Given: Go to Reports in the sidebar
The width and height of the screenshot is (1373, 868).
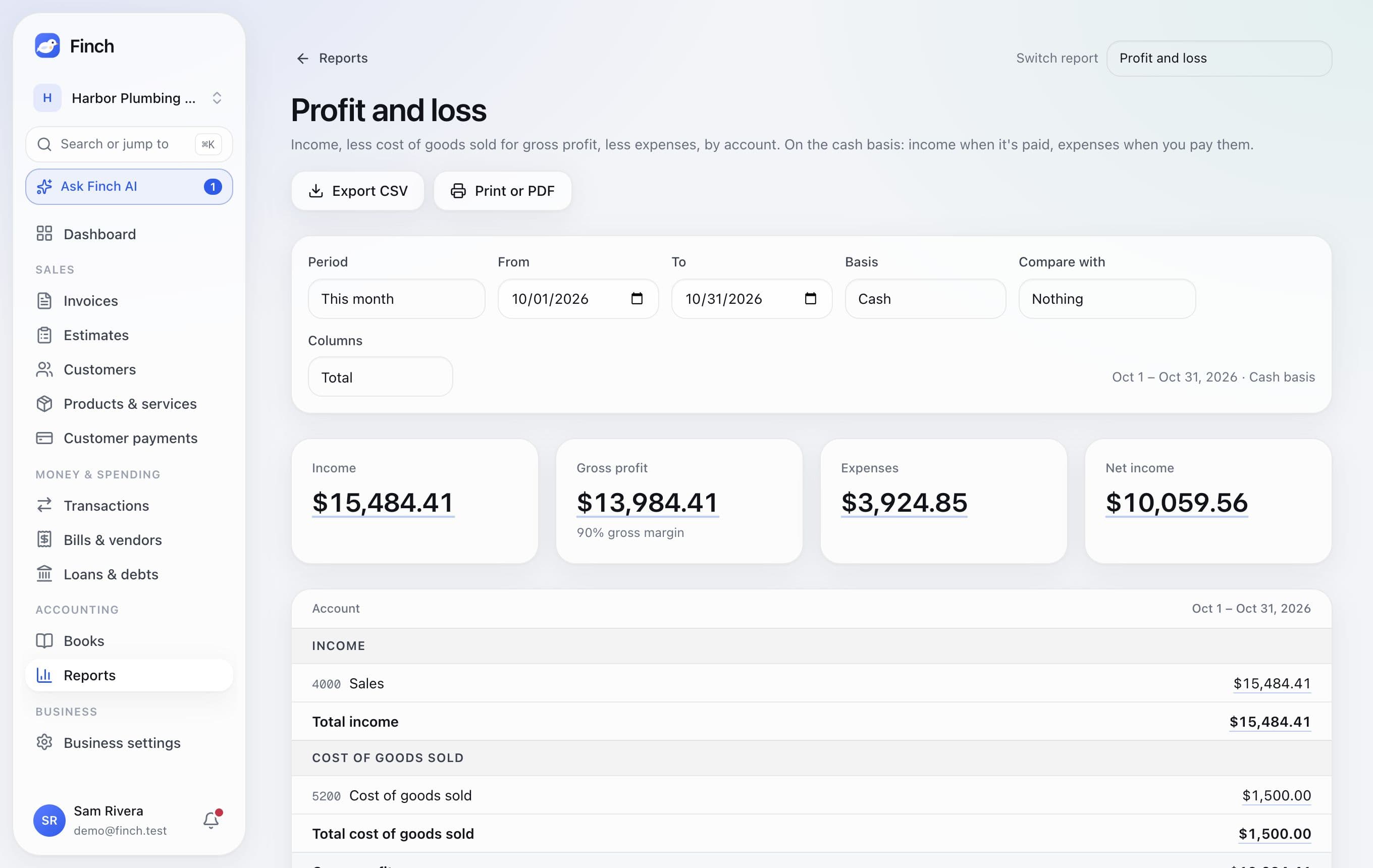Looking at the screenshot, I should [x=129, y=675].
